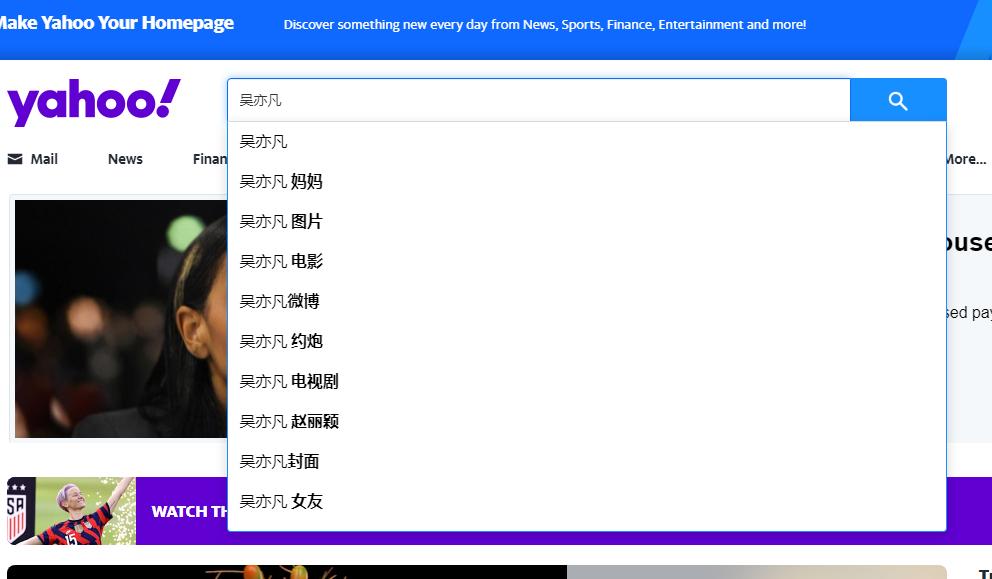Select suggestion 吴亦凡 约炮

tap(586, 341)
